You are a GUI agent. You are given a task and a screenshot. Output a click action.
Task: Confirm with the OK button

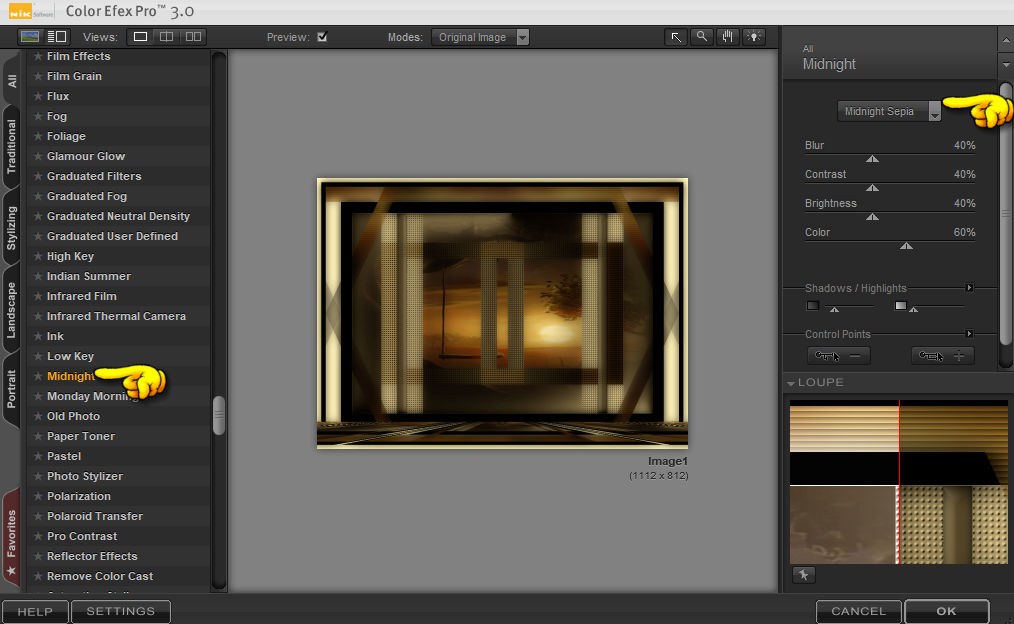946,612
